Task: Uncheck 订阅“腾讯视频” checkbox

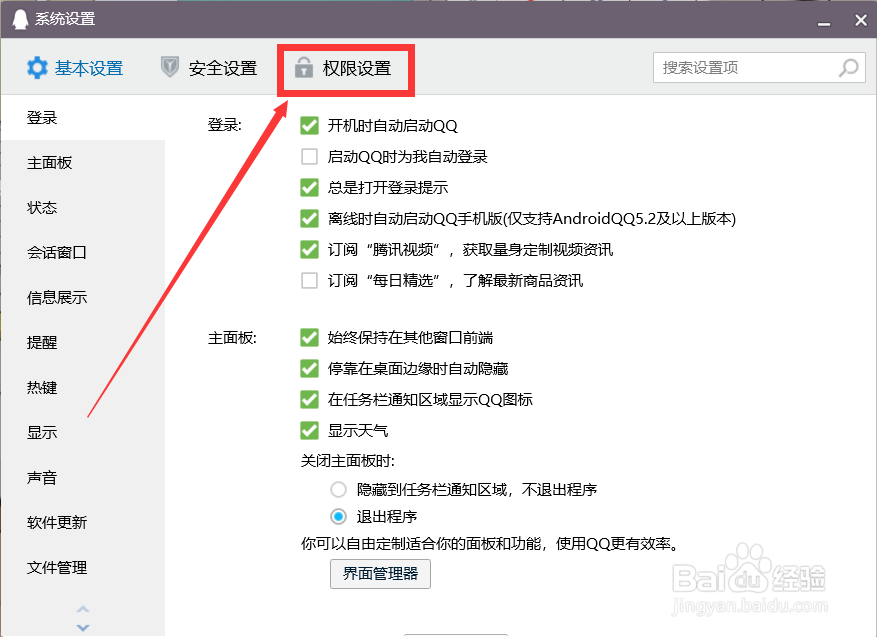Action: (309, 249)
